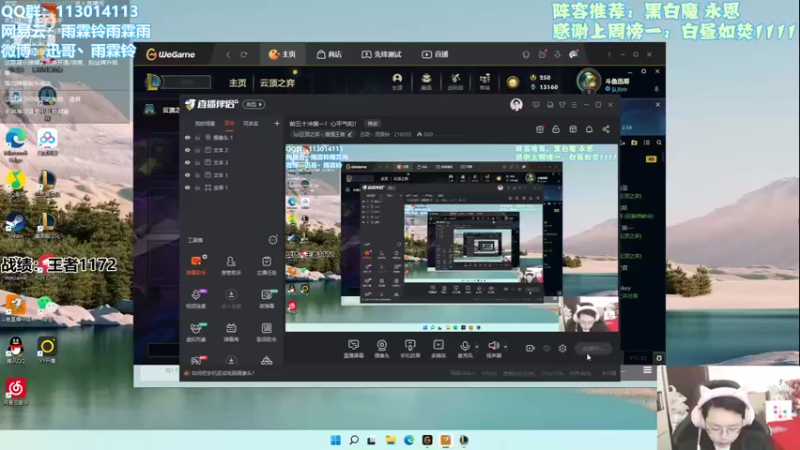Click WeGame back navigation arrow
Image resolution: width=800 pixels, height=450 pixels.
(228, 55)
